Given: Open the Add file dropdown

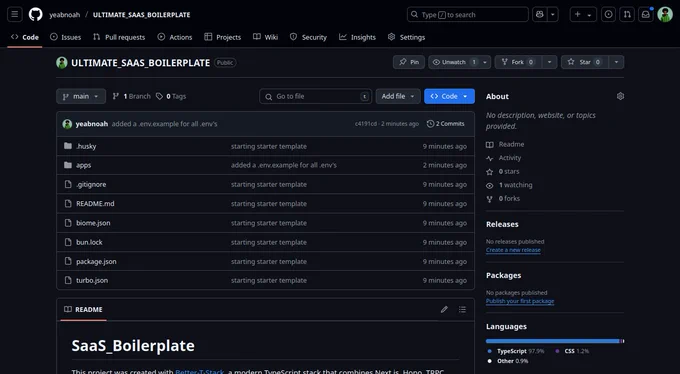Looking at the screenshot, I should 398,96.
